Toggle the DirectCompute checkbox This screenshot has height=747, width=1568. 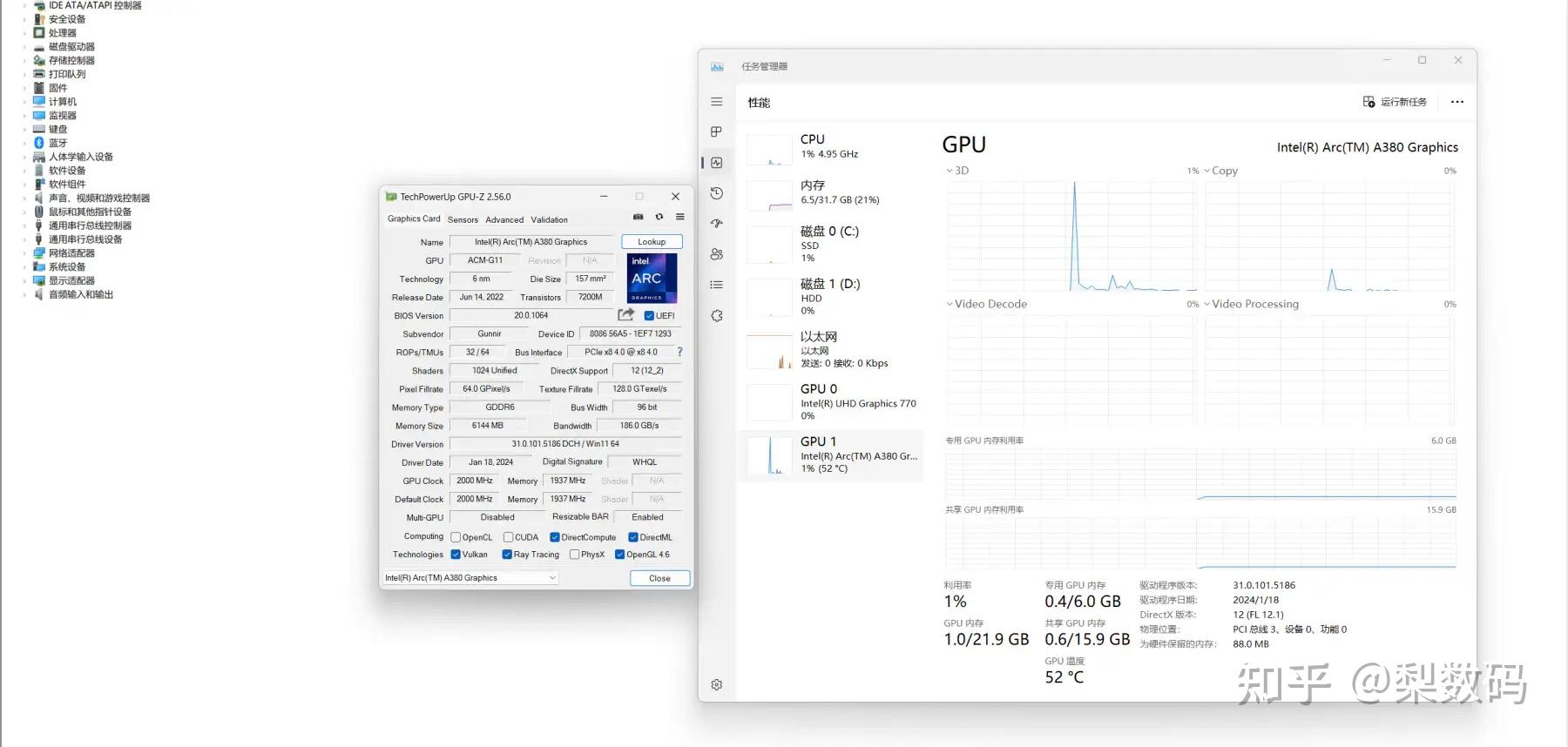point(555,537)
